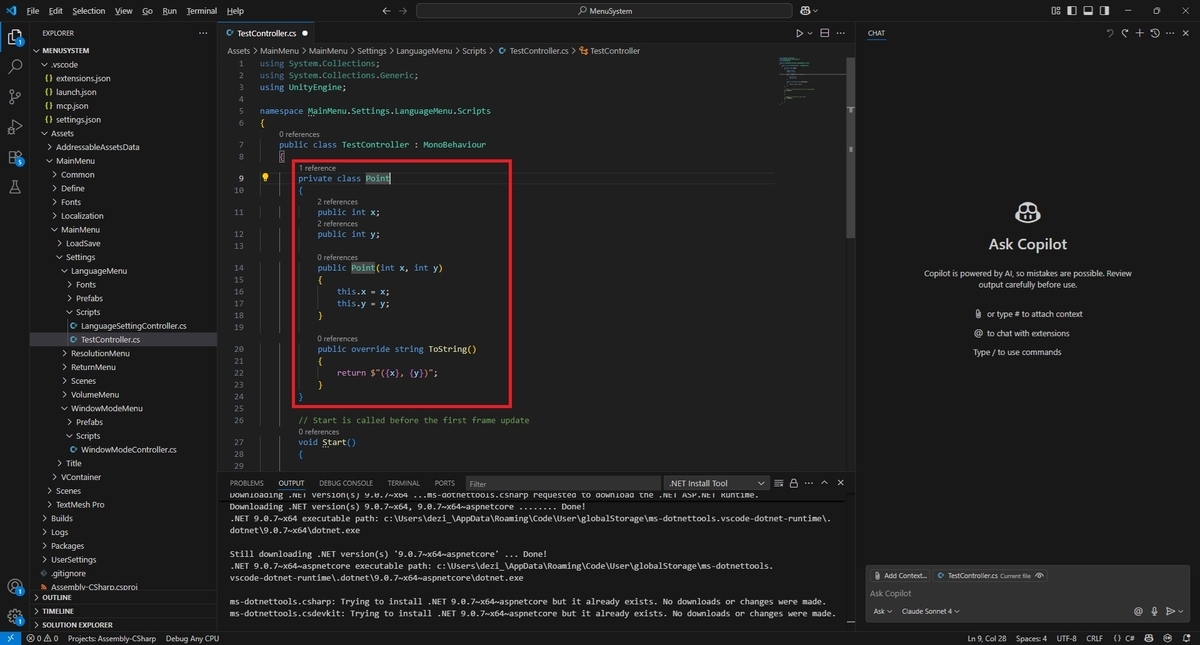The image size is (1200, 645).
Task: Open editor More Actions ellipsis
Action: pos(840,33)
